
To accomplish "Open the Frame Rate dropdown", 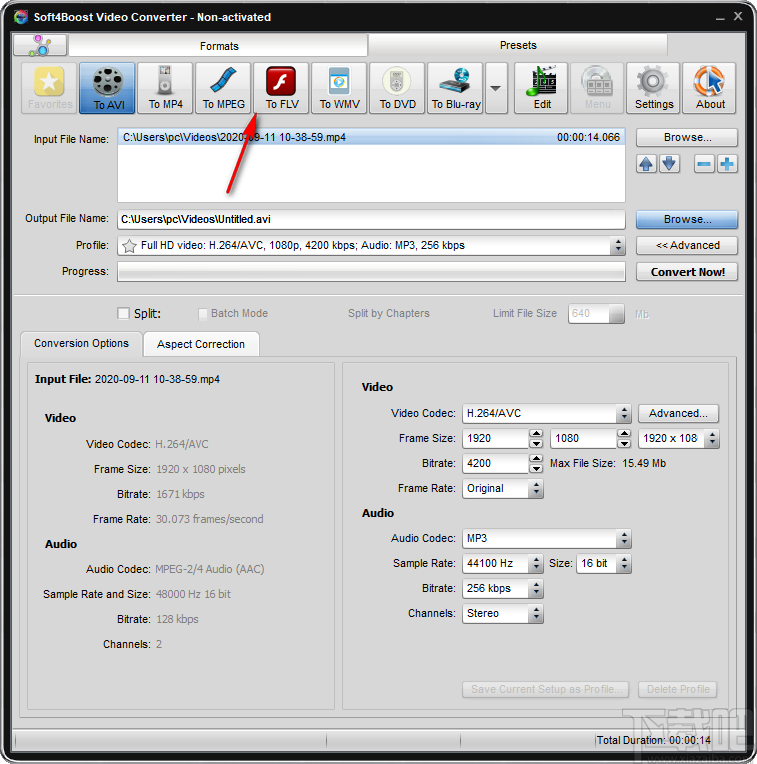I will [536, 489].
